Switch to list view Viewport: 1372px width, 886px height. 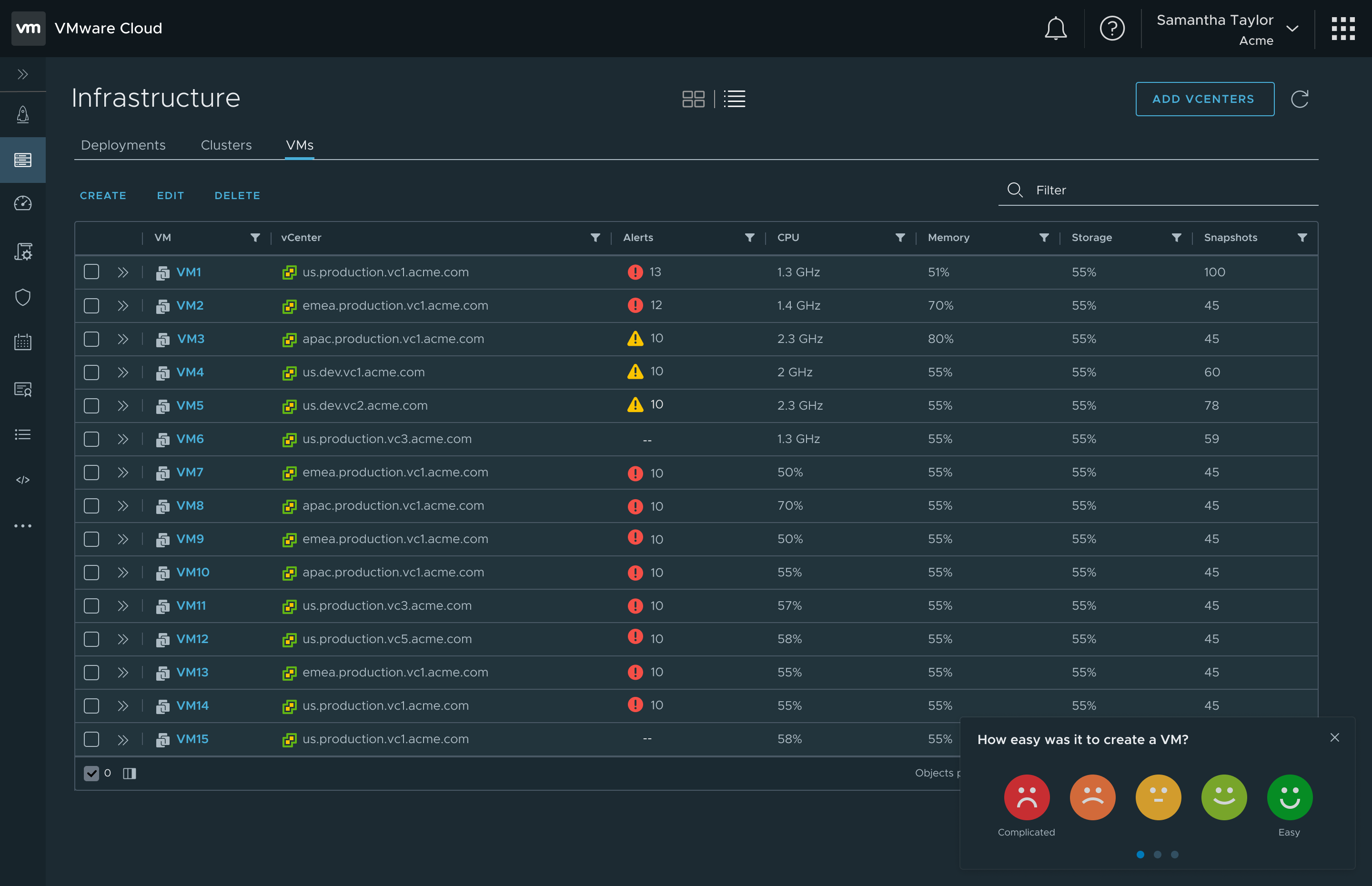click(x=735, y=99)
